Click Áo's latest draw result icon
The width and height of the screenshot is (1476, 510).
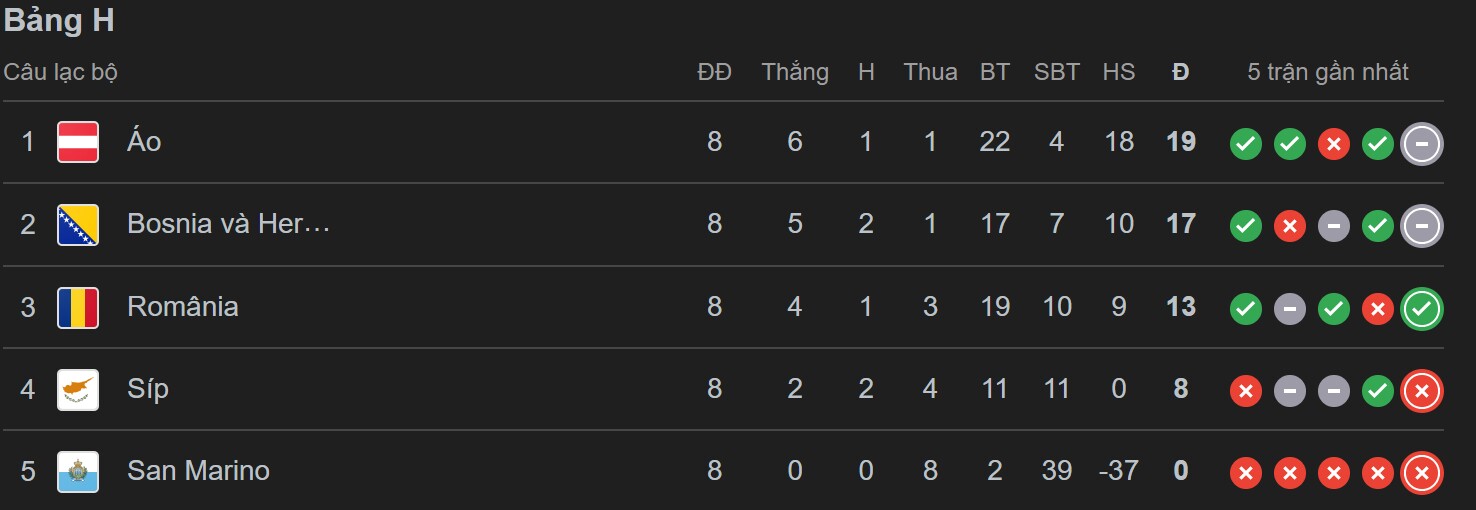[x=1421, y=144]
